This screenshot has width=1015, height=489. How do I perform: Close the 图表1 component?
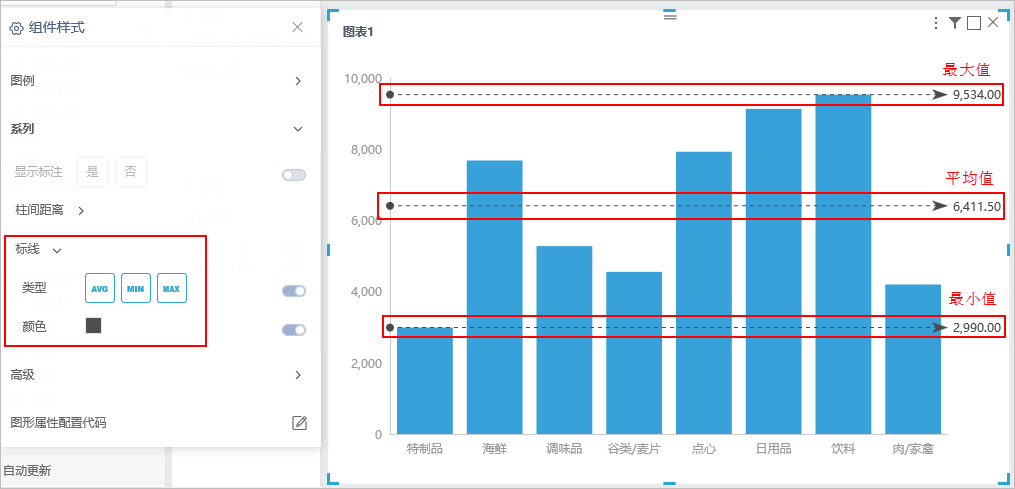click(993, 23)
